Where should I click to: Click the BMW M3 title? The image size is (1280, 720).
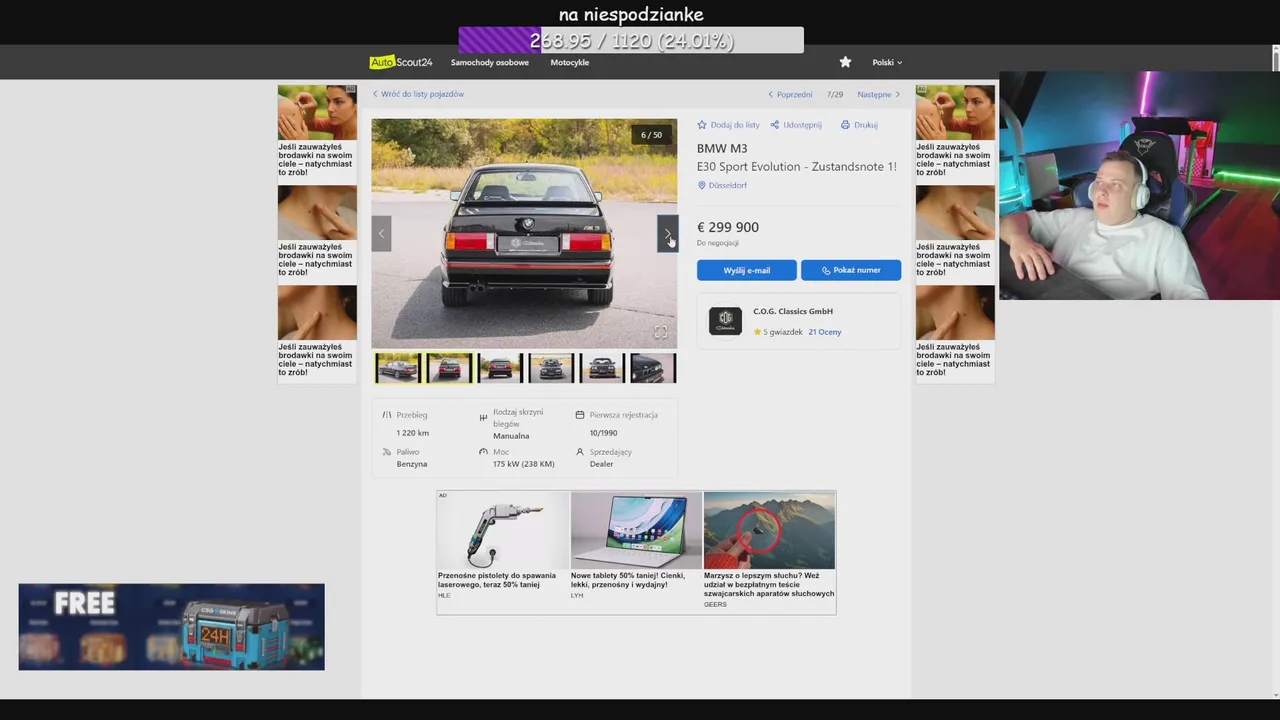click(722, 148)
